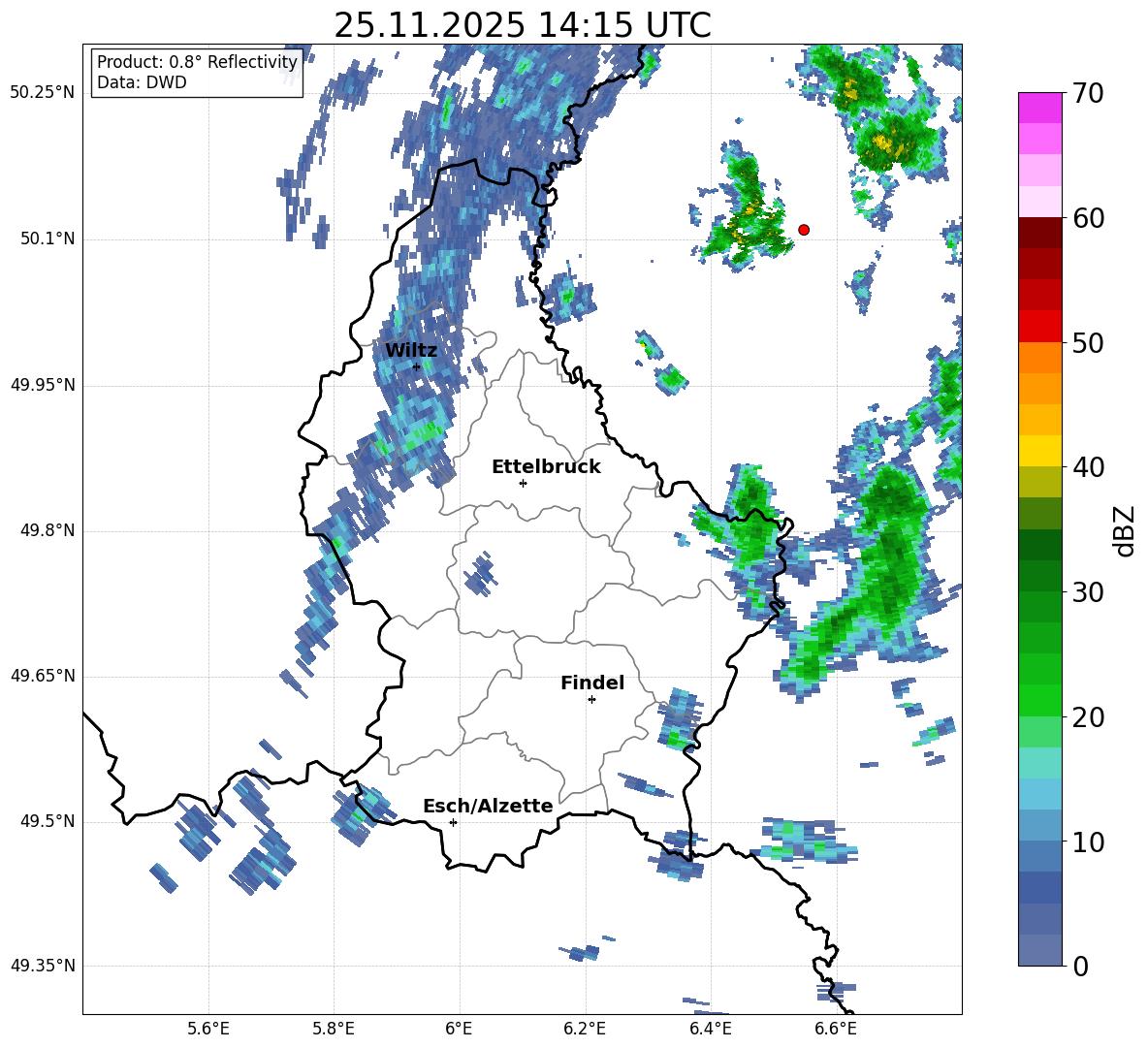Click the 49.5°N latitude label
Screen dimensions: 1148x1048
tap(48, 821)
